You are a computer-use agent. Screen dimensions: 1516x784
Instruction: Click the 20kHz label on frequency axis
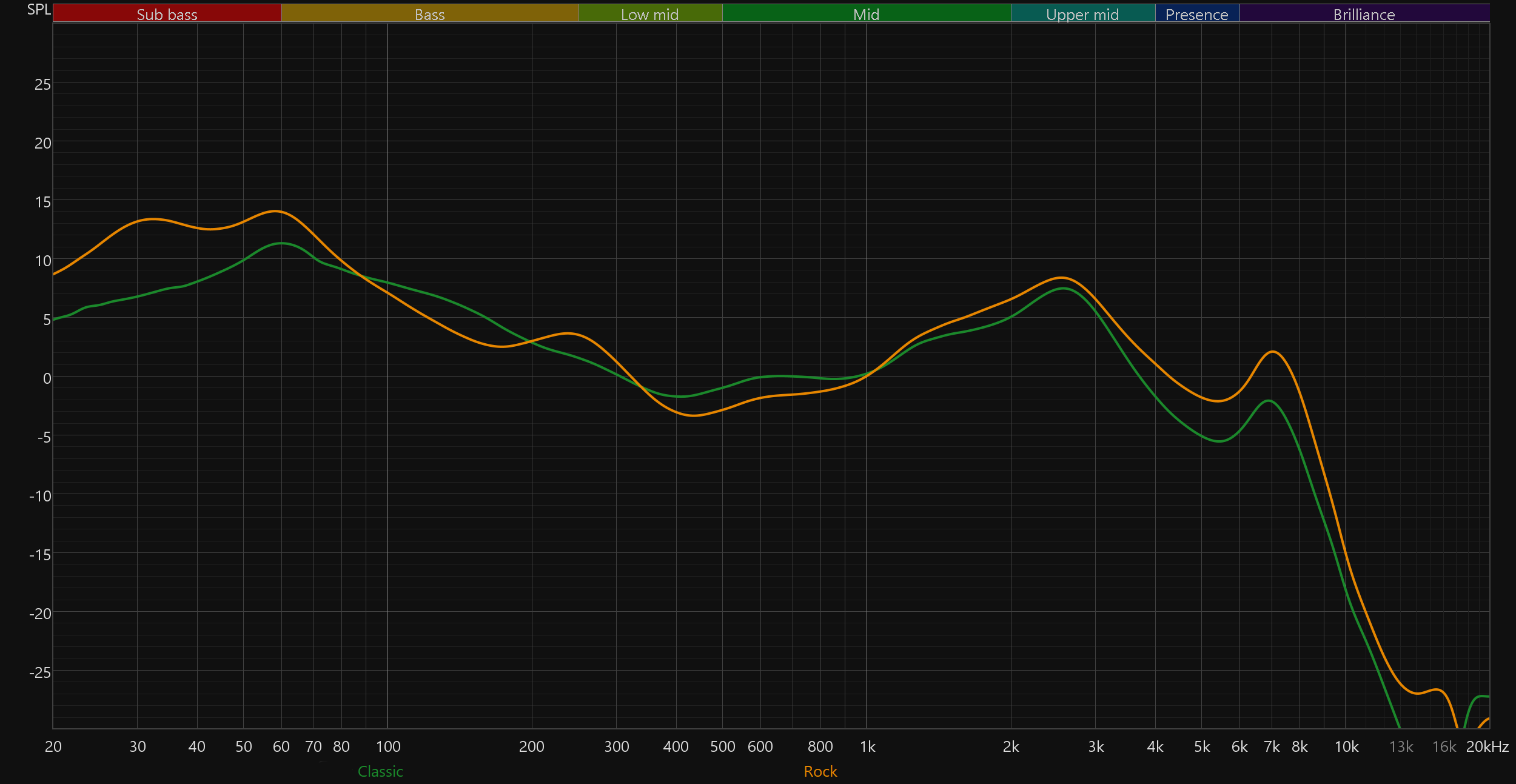1487,746
